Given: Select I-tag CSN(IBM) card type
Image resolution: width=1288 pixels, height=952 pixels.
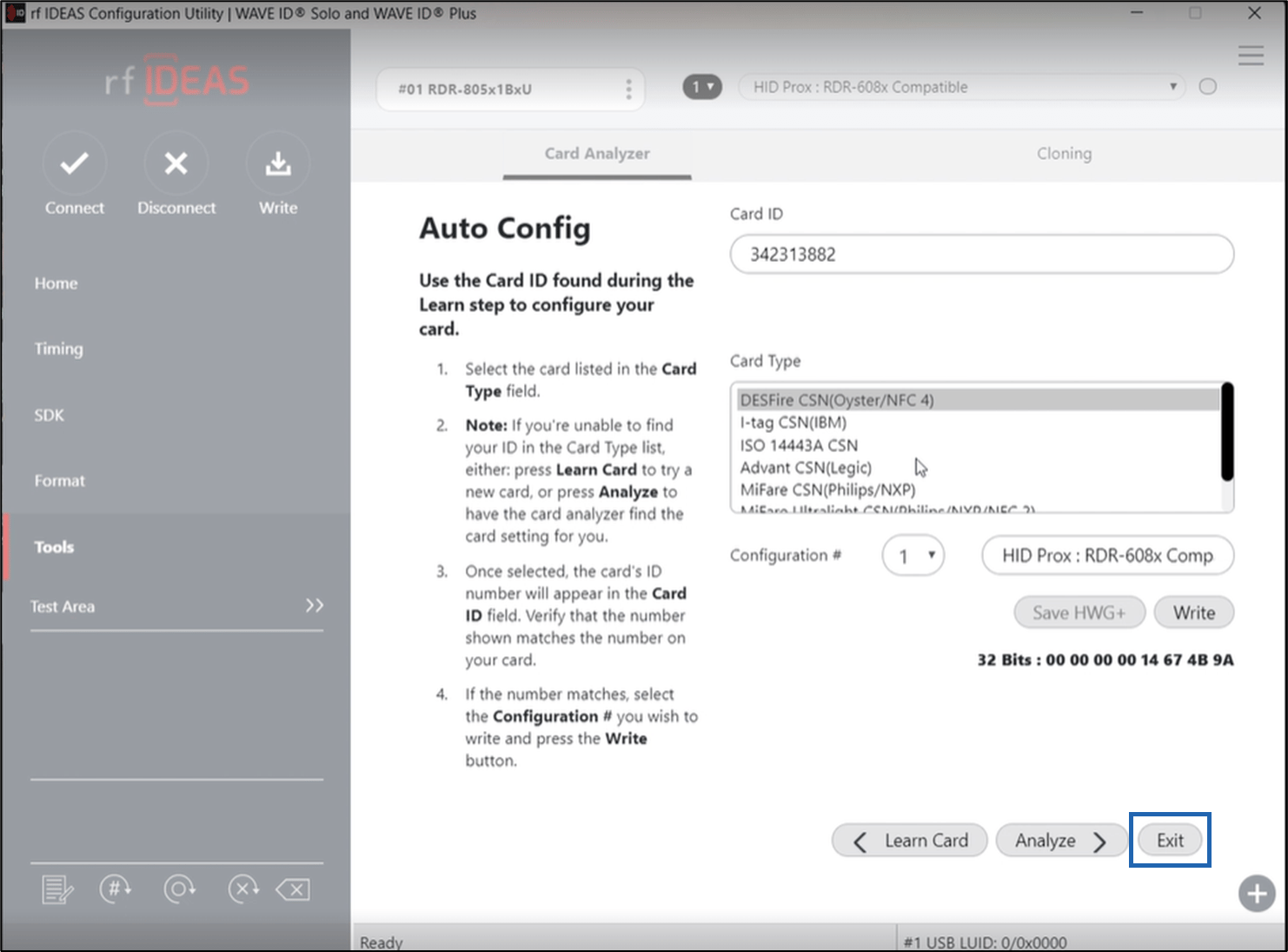Looking at the screenshot, I should [x=978, y=423].
